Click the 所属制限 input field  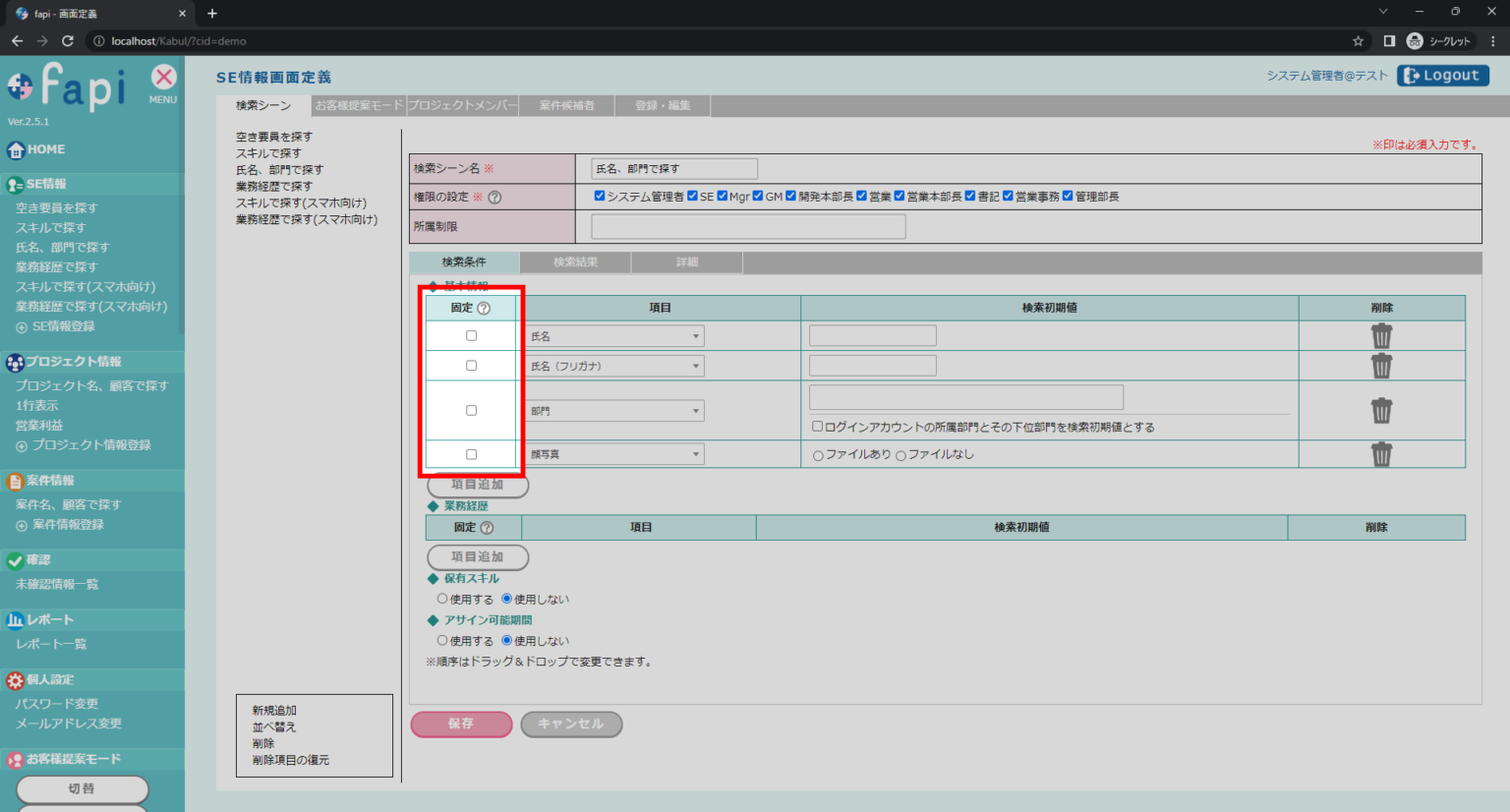[747, 227]
